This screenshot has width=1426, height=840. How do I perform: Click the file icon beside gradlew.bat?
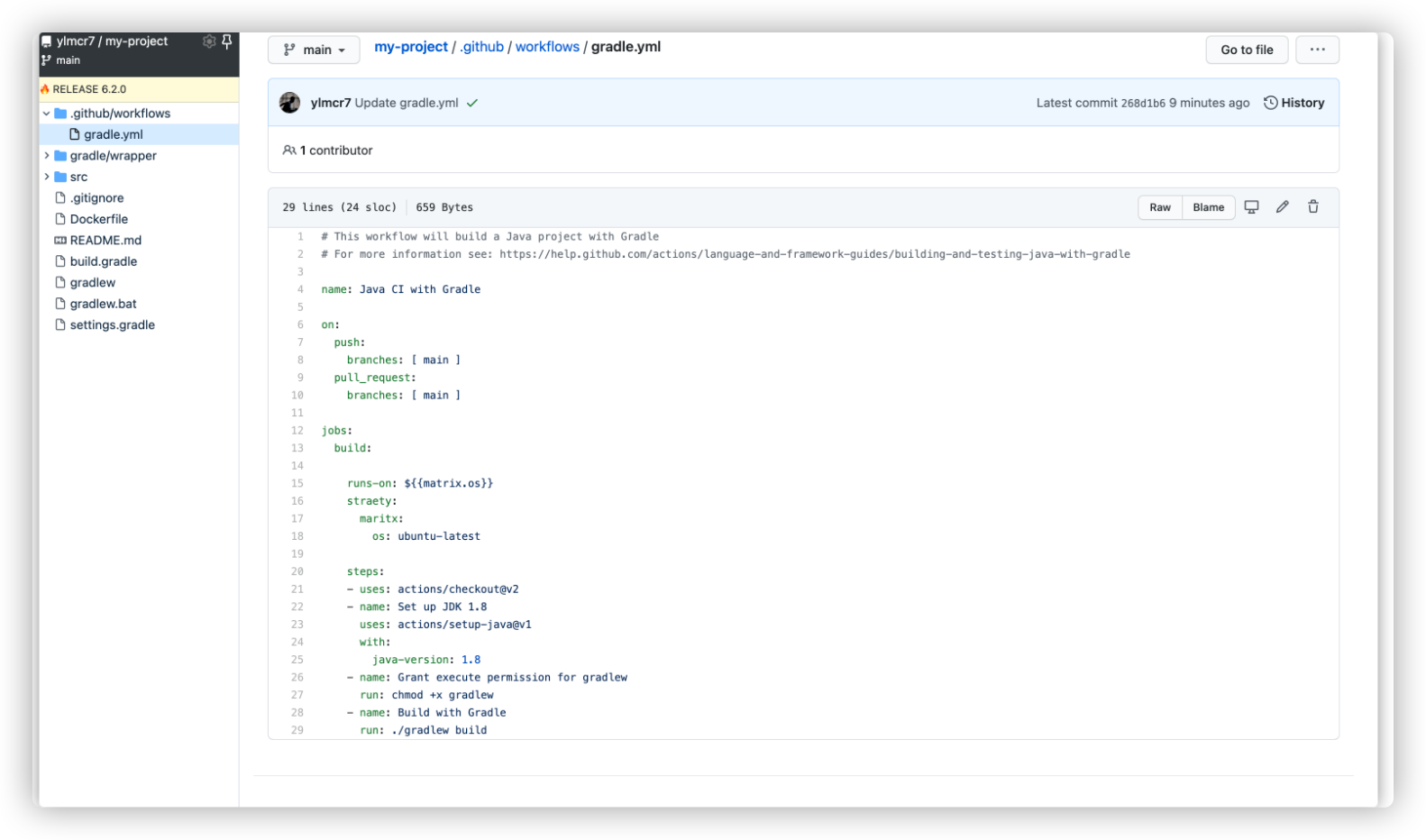coord(60,304)
